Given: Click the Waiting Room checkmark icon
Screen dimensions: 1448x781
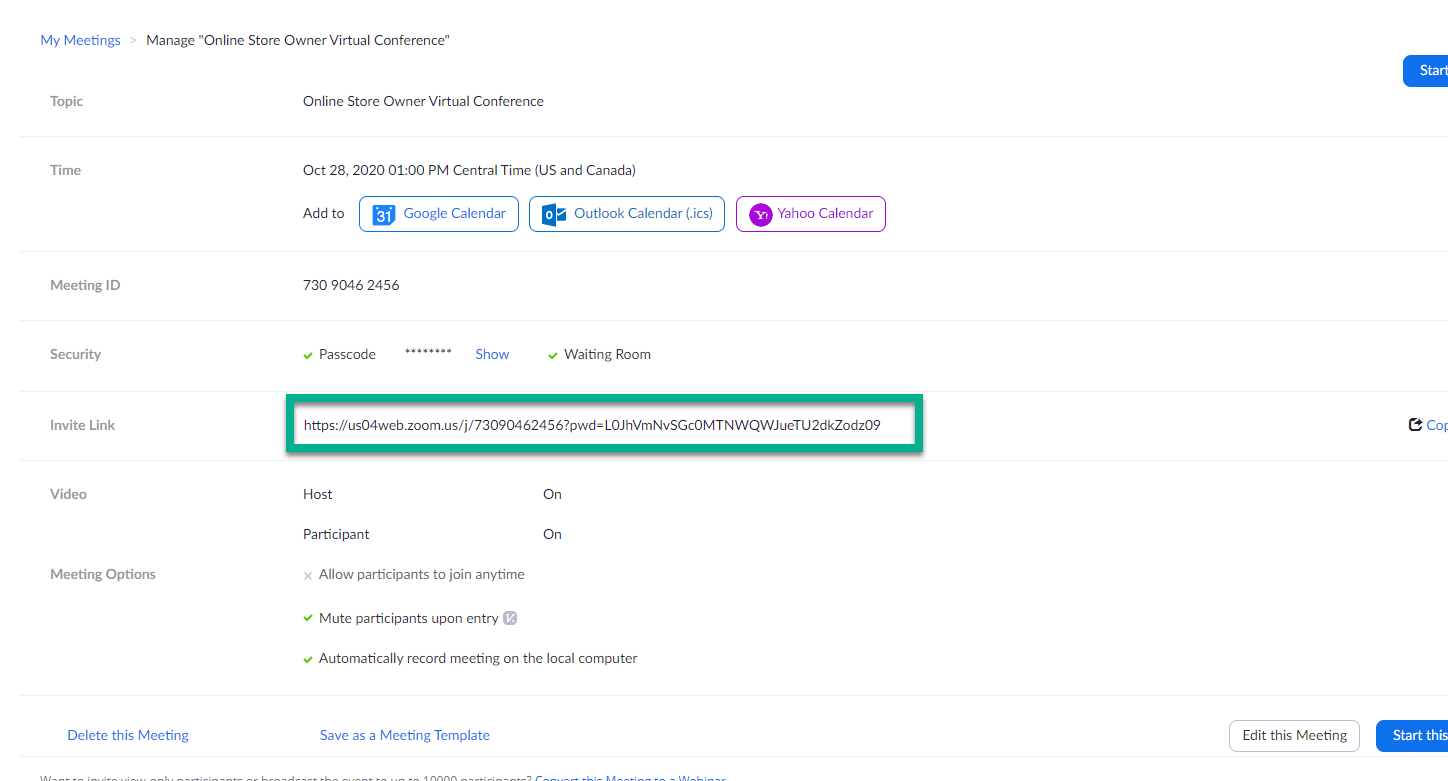Looking at the screenshot, I should [x=553, y=354].
